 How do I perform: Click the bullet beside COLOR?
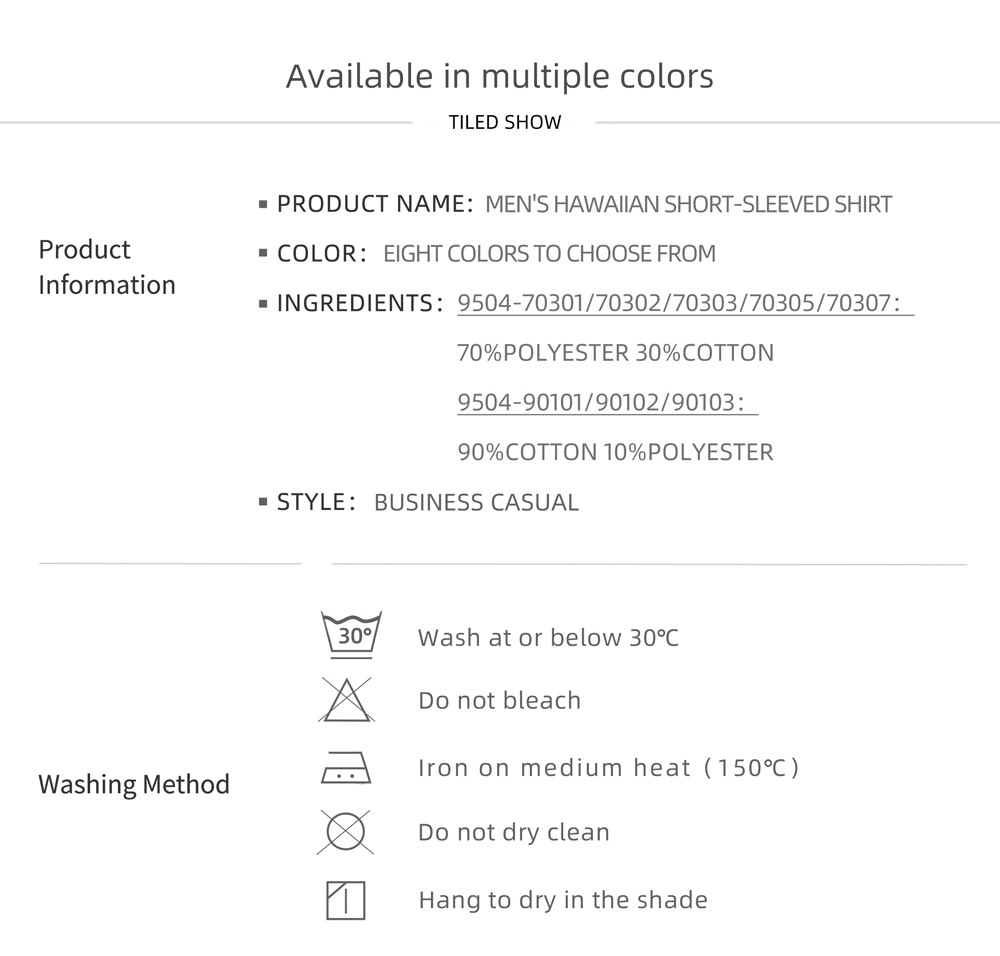tap(263, 253)
